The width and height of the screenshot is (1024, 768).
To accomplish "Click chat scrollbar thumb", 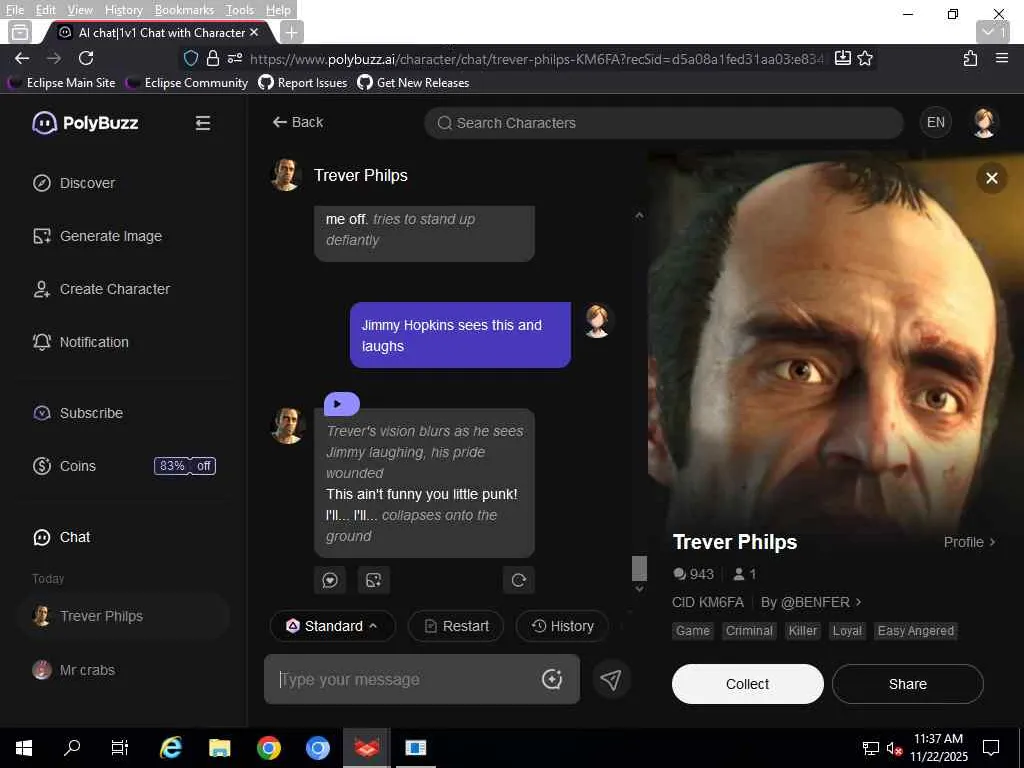I will tap(639, 568).
